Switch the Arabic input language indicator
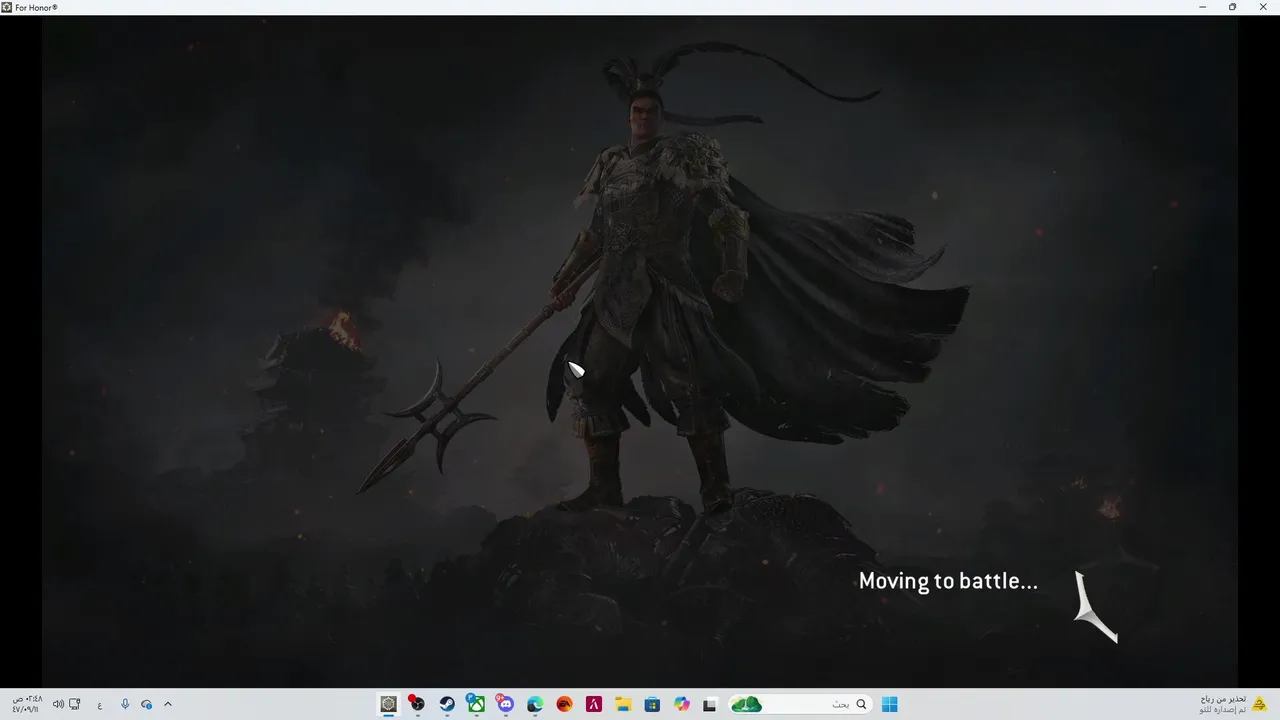This screenshot has height=720, width=1280. 99,705
